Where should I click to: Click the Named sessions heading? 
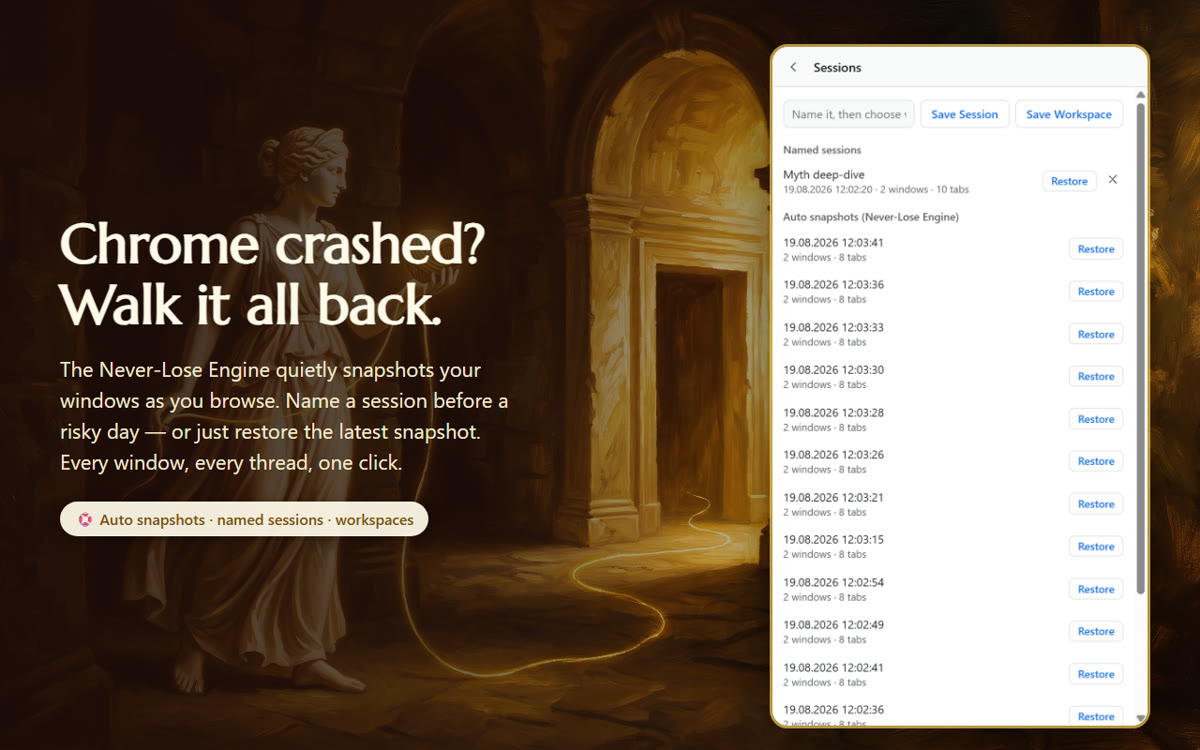(822, 150)
